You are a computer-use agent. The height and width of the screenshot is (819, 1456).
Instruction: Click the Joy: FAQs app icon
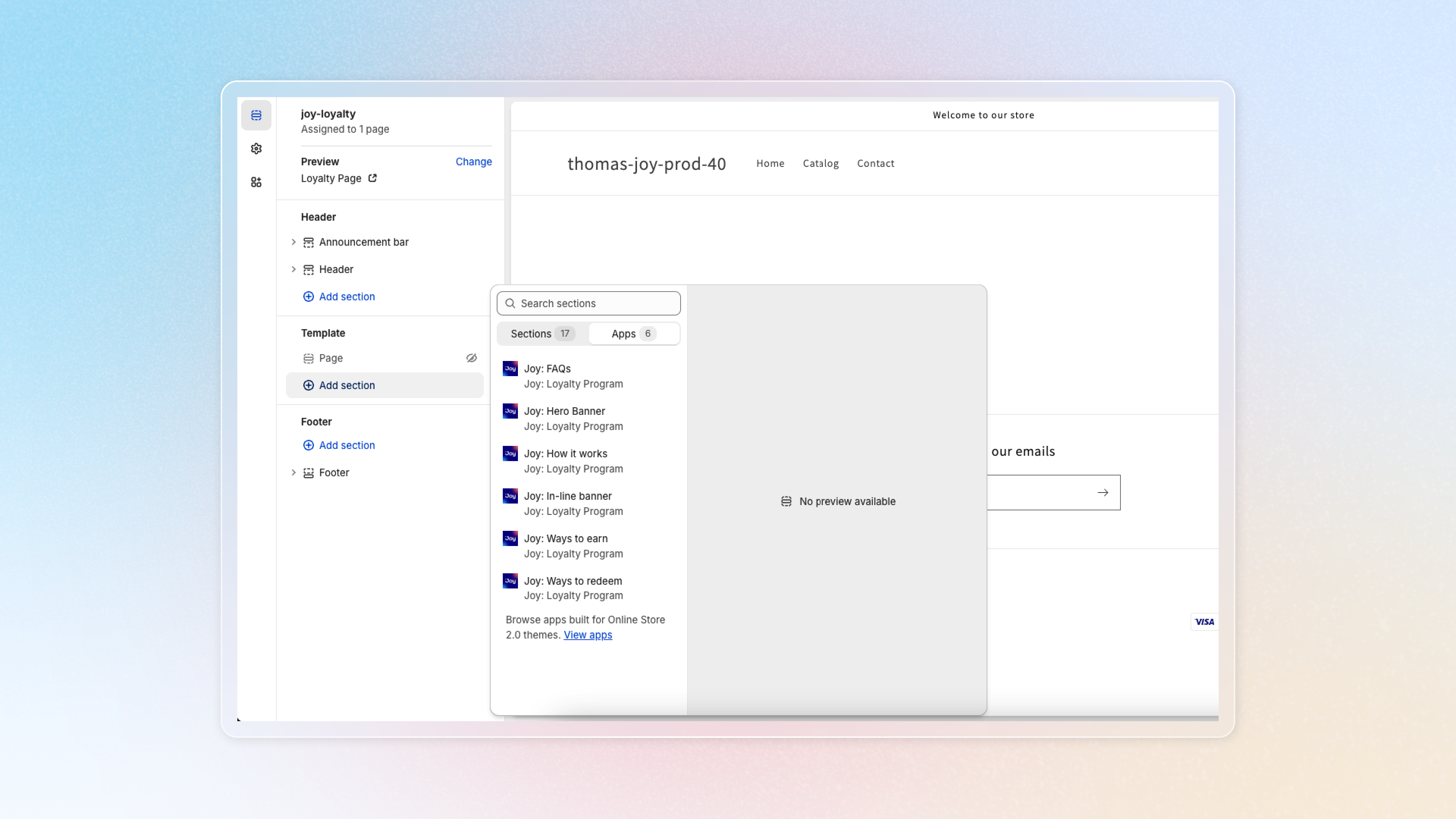[x=510, y=369]
